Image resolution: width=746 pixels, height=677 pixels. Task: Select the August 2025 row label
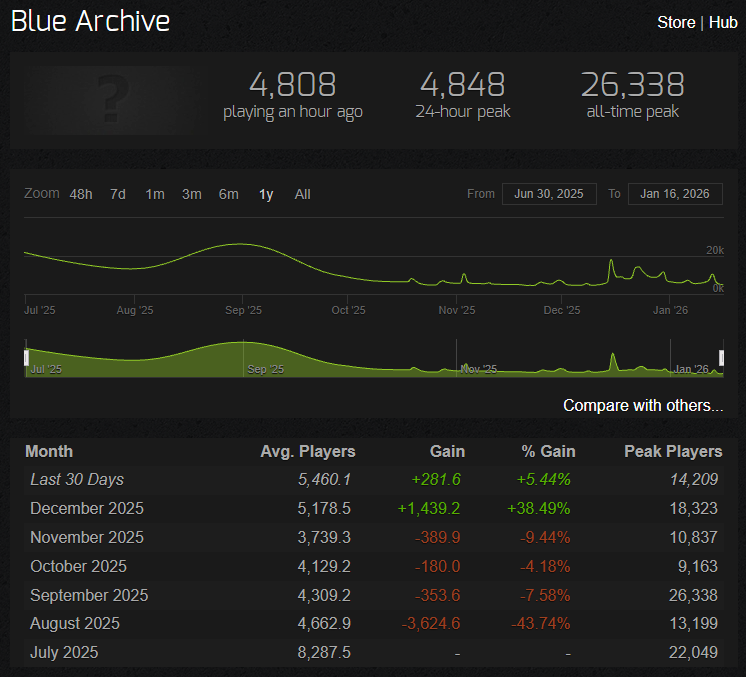[75, 623]
